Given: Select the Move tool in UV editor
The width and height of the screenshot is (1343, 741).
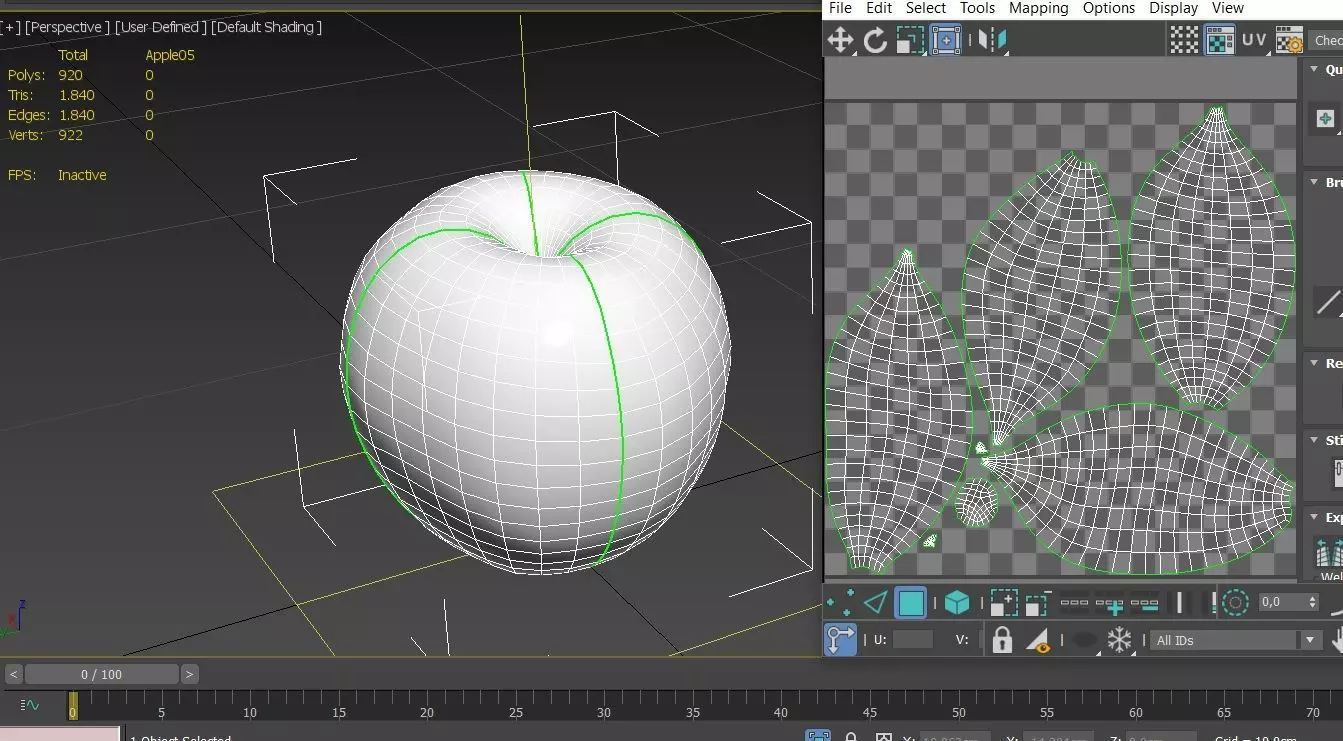Looking at the screenshot, I should click(x=840, y=40).
